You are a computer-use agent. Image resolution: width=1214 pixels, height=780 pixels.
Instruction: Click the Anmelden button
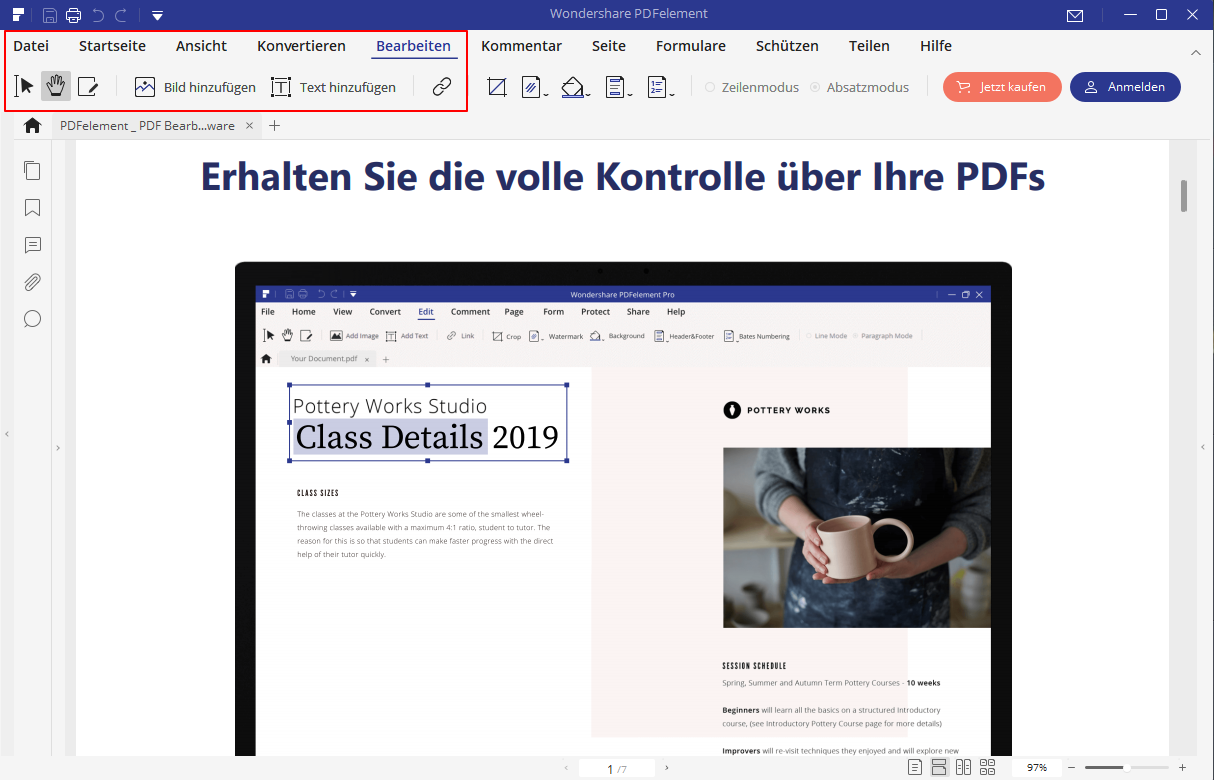point(1125,87)
